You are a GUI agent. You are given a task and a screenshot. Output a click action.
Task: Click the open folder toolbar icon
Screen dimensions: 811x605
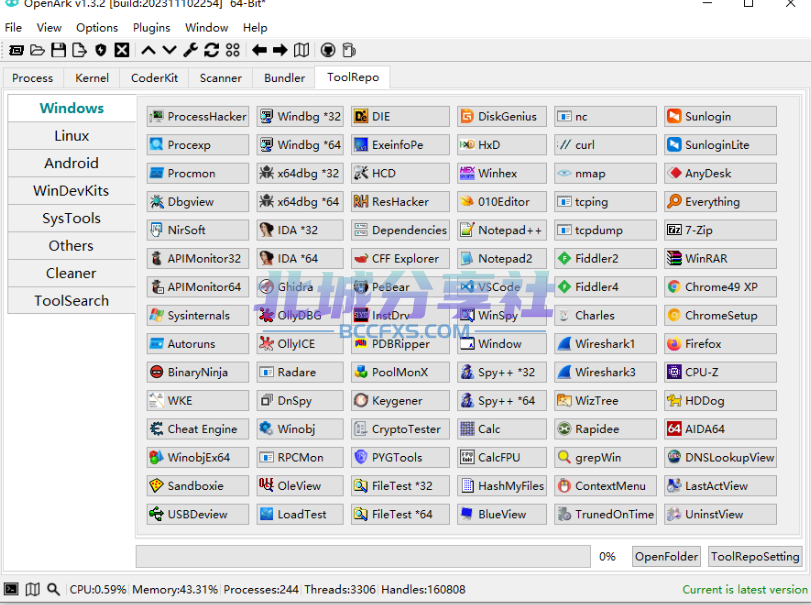tap(37, 50)
